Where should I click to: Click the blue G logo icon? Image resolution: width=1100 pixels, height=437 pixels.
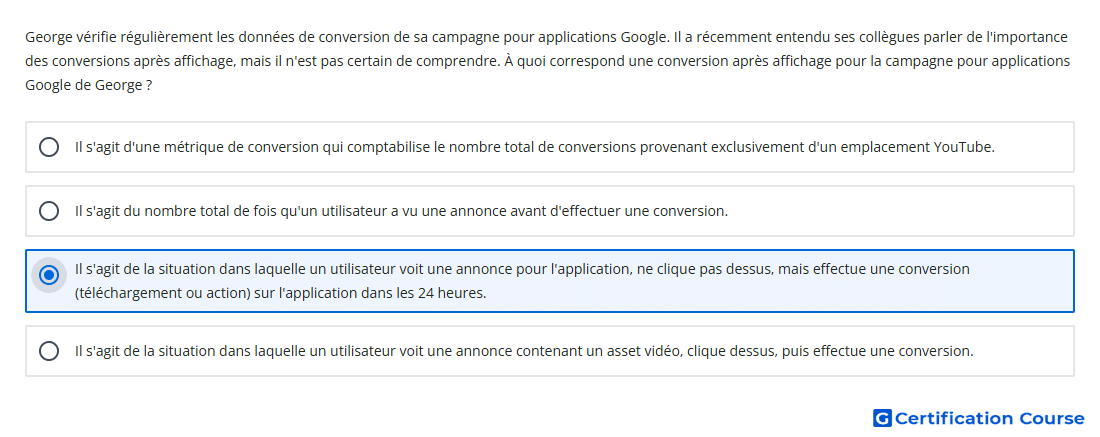click(882, 419)
